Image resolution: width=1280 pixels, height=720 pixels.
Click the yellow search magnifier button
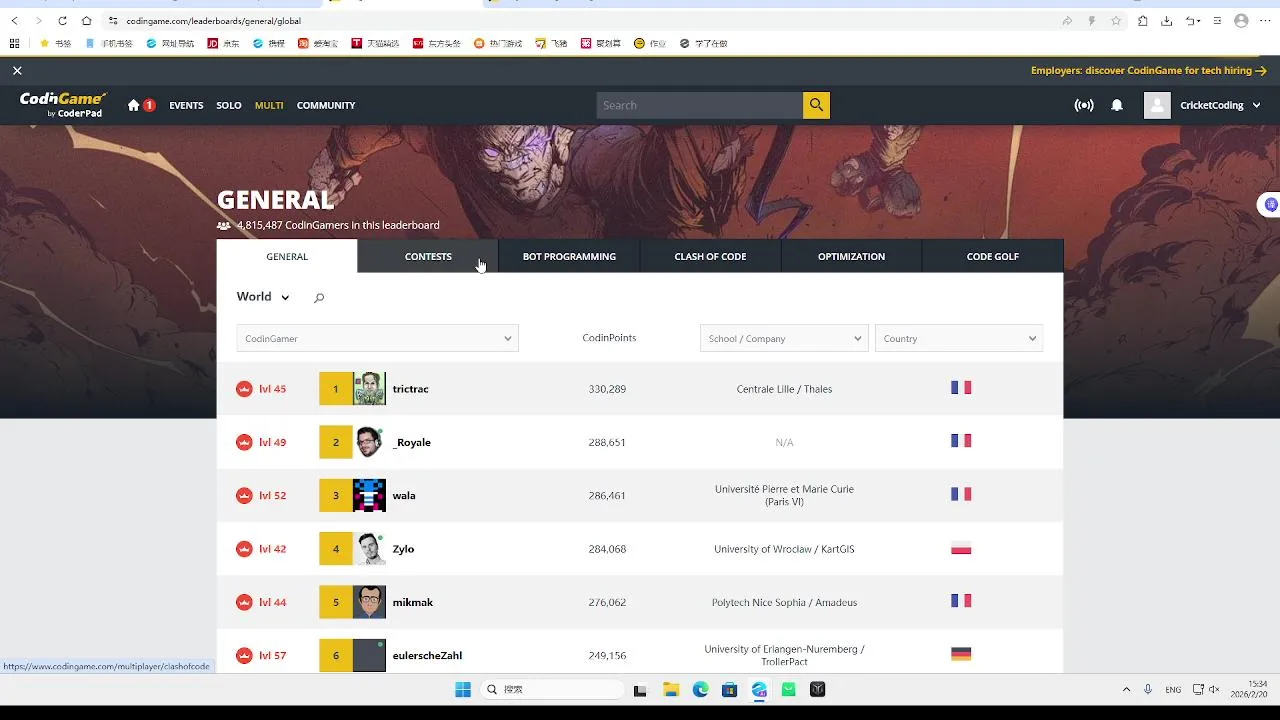click(x=816, y=105)
